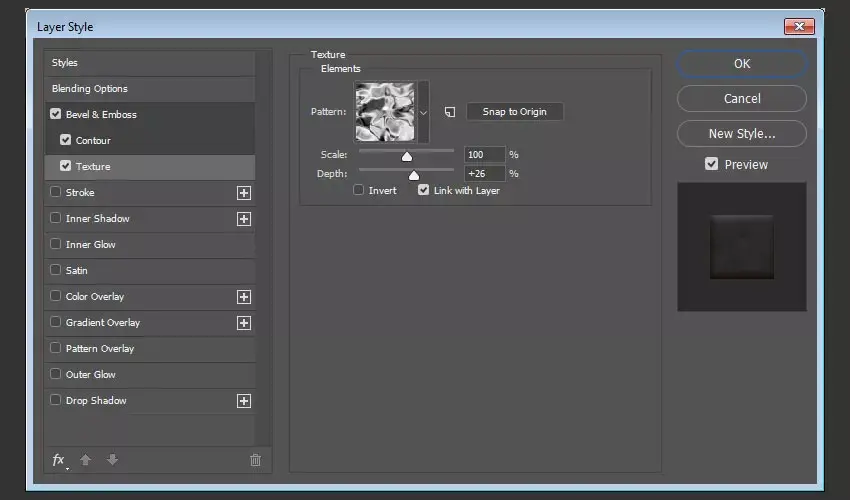This screenshot has width=850, height=500.
Task: Add another Drop Shadow with plus icon
Action: click(244, 401)
